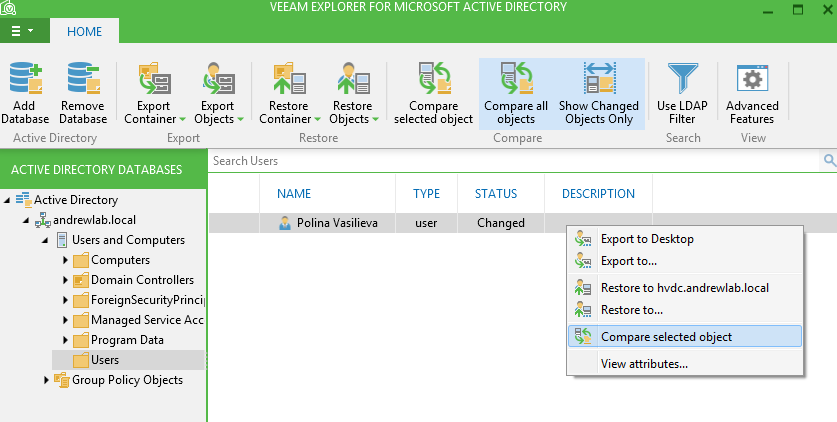Choose View attributes... from context menu
Image resolution: width=837 pixels, height=422 pixels.
[685, 364]
